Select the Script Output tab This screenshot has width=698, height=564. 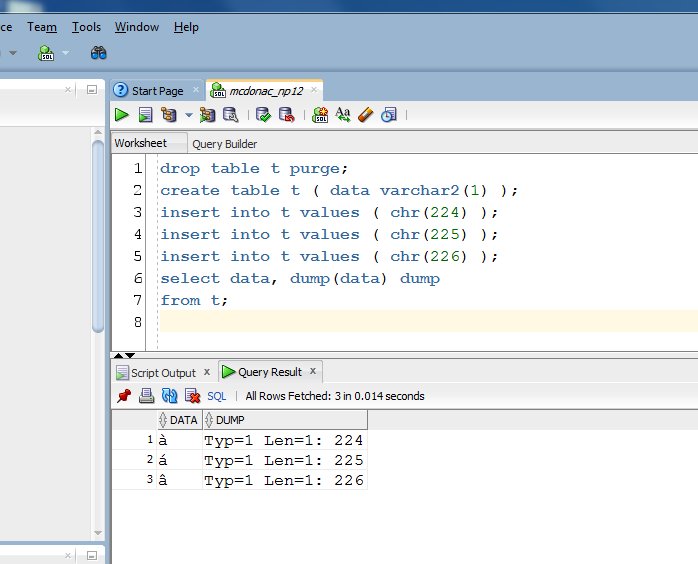coord(163,372)
